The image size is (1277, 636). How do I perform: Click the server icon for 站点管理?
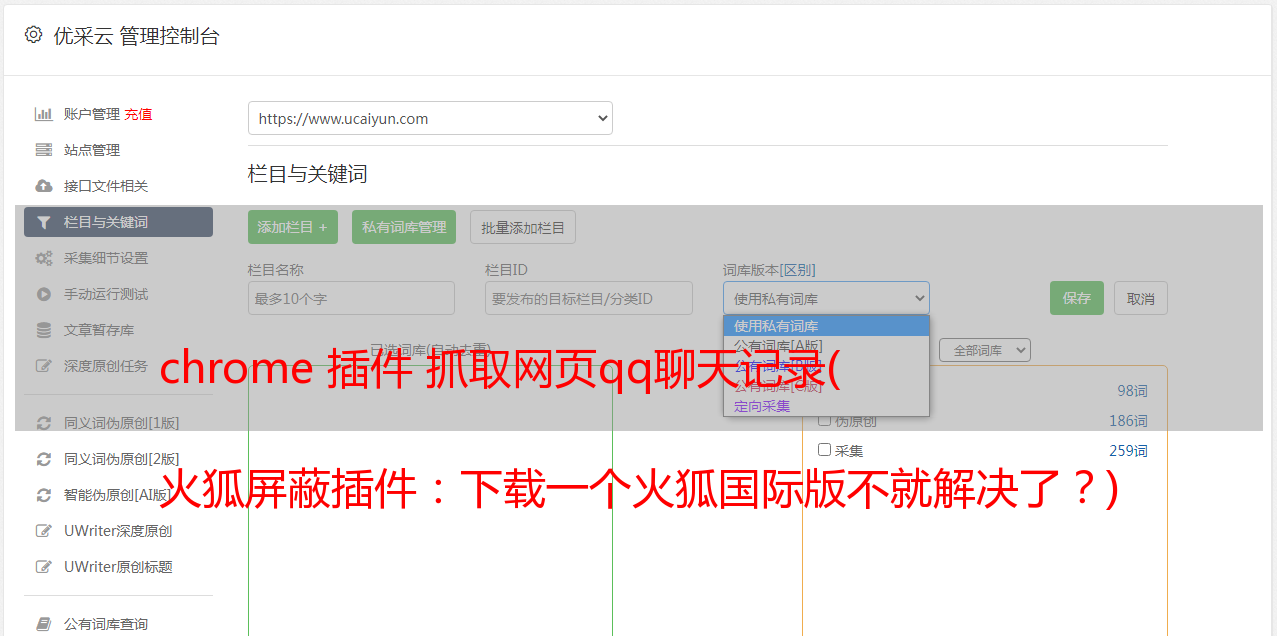[x=43, y=150]
